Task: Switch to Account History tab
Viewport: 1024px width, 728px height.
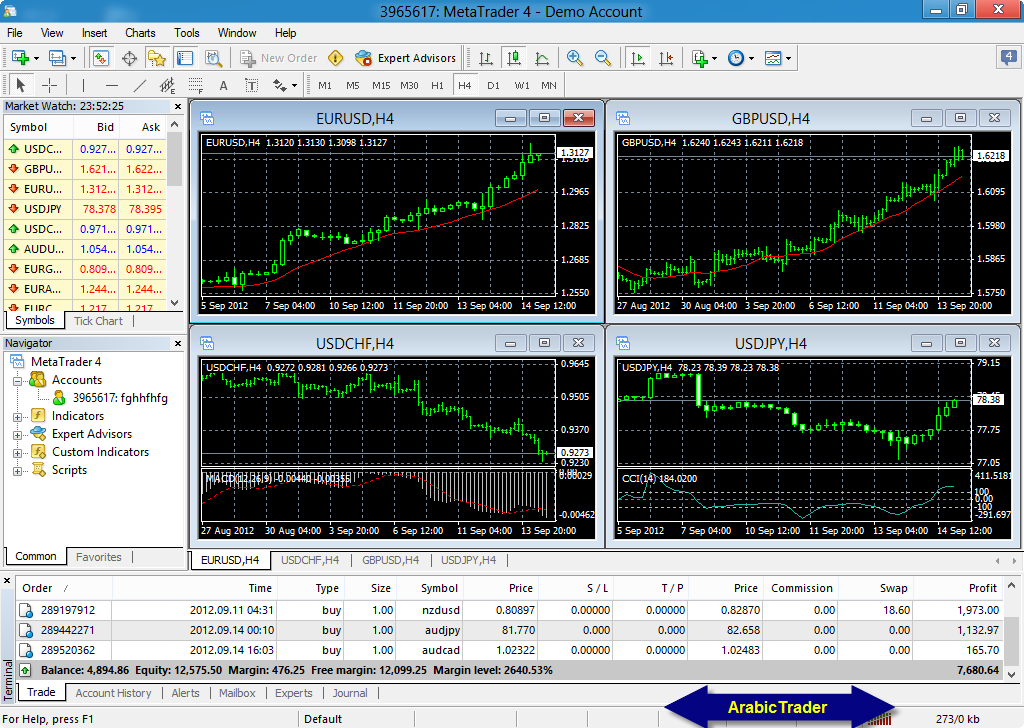Action: [x=113, y=693]
